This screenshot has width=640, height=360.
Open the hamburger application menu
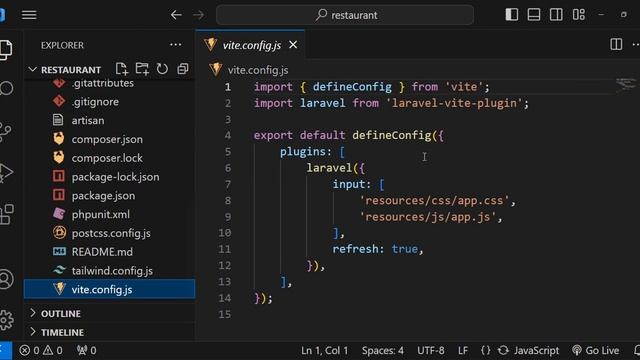pyautogui.click(x=29, y=15)
